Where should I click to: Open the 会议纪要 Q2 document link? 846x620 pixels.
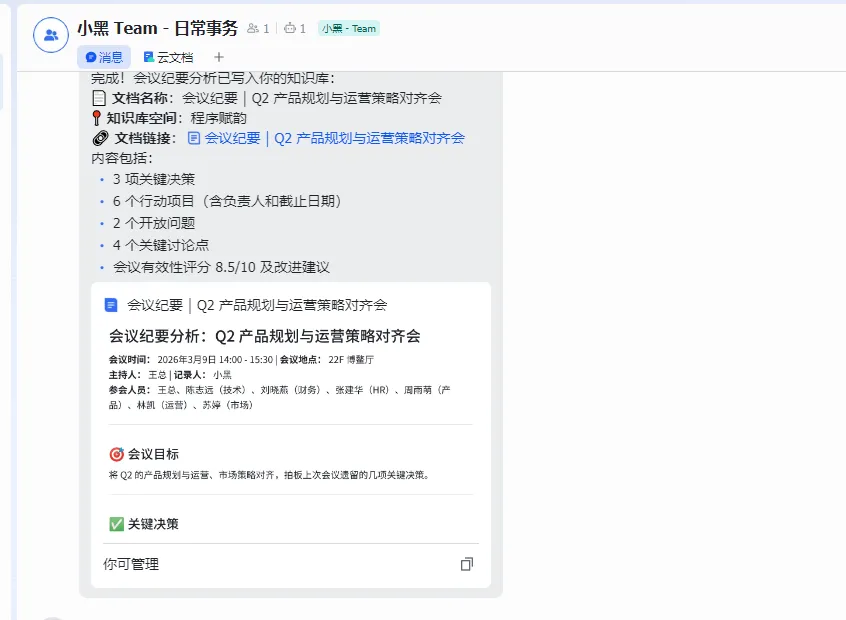[334, 138]
